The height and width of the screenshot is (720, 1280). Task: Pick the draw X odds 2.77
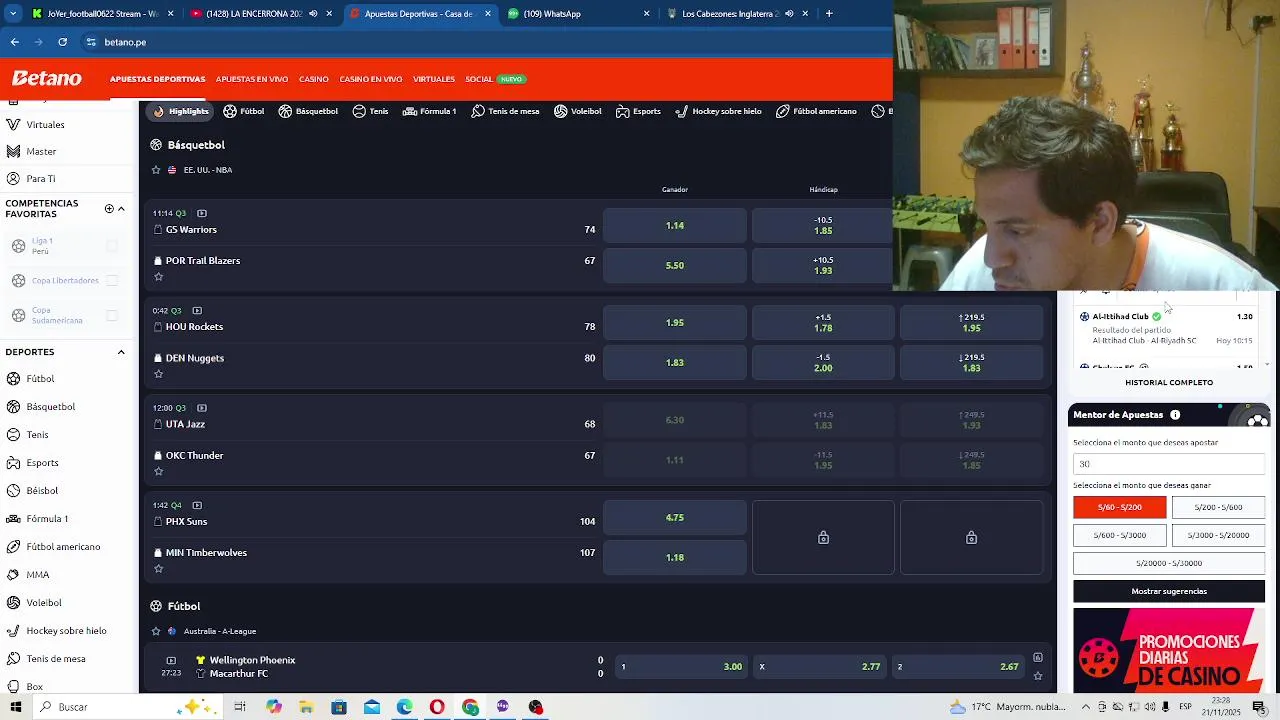tap(819, 667)
